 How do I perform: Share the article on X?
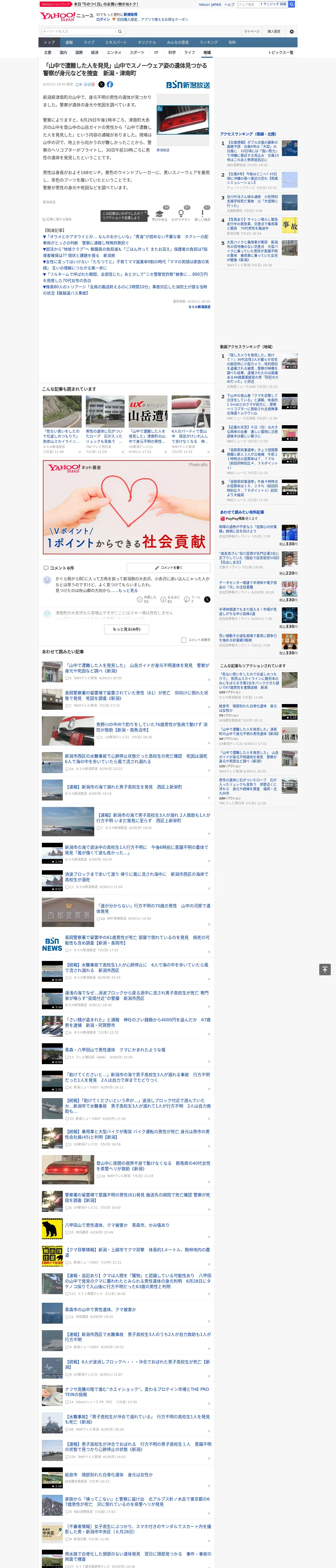[x=101, y=85]
